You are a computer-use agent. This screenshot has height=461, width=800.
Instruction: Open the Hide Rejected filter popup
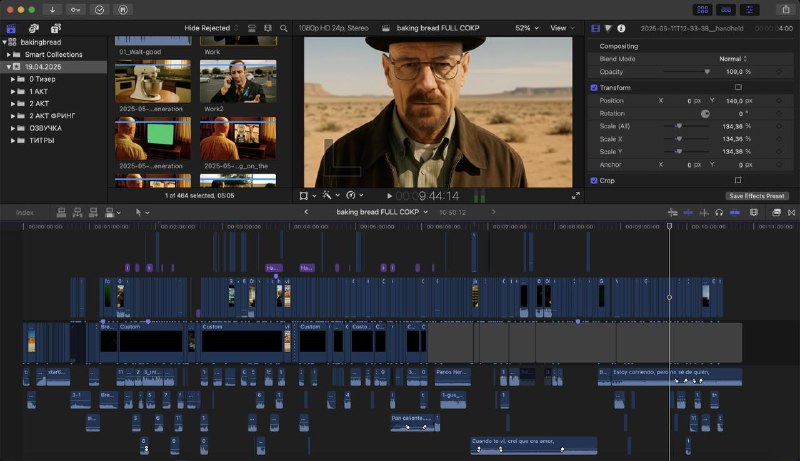[211, 28]
